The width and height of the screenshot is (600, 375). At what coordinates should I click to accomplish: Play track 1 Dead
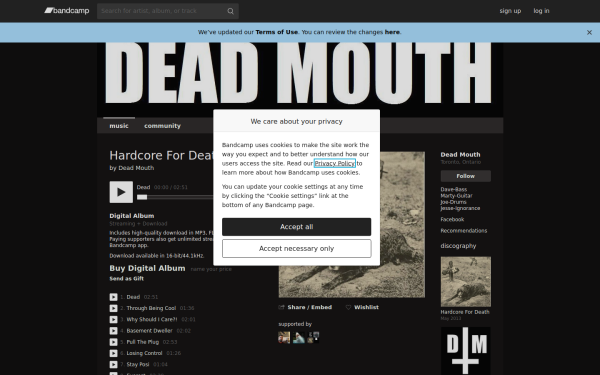pos(114,297)
